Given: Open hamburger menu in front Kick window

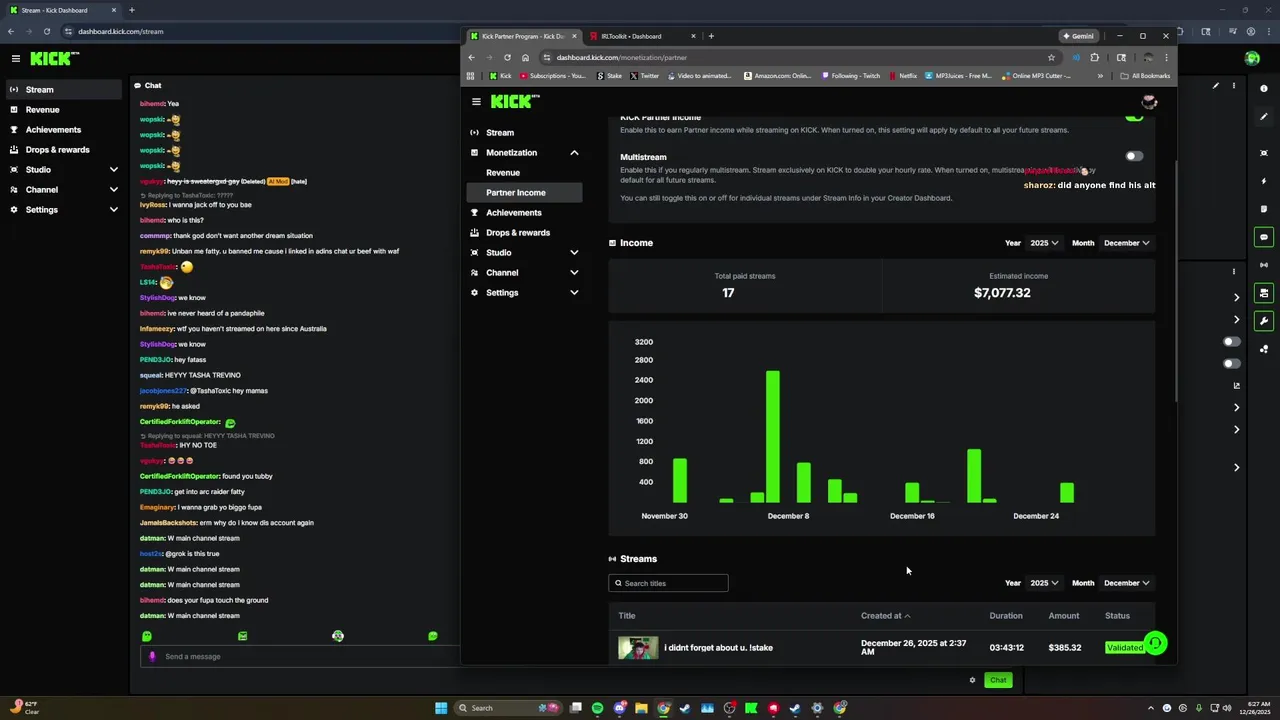Looking at the screenshot, I should [476, 101].
